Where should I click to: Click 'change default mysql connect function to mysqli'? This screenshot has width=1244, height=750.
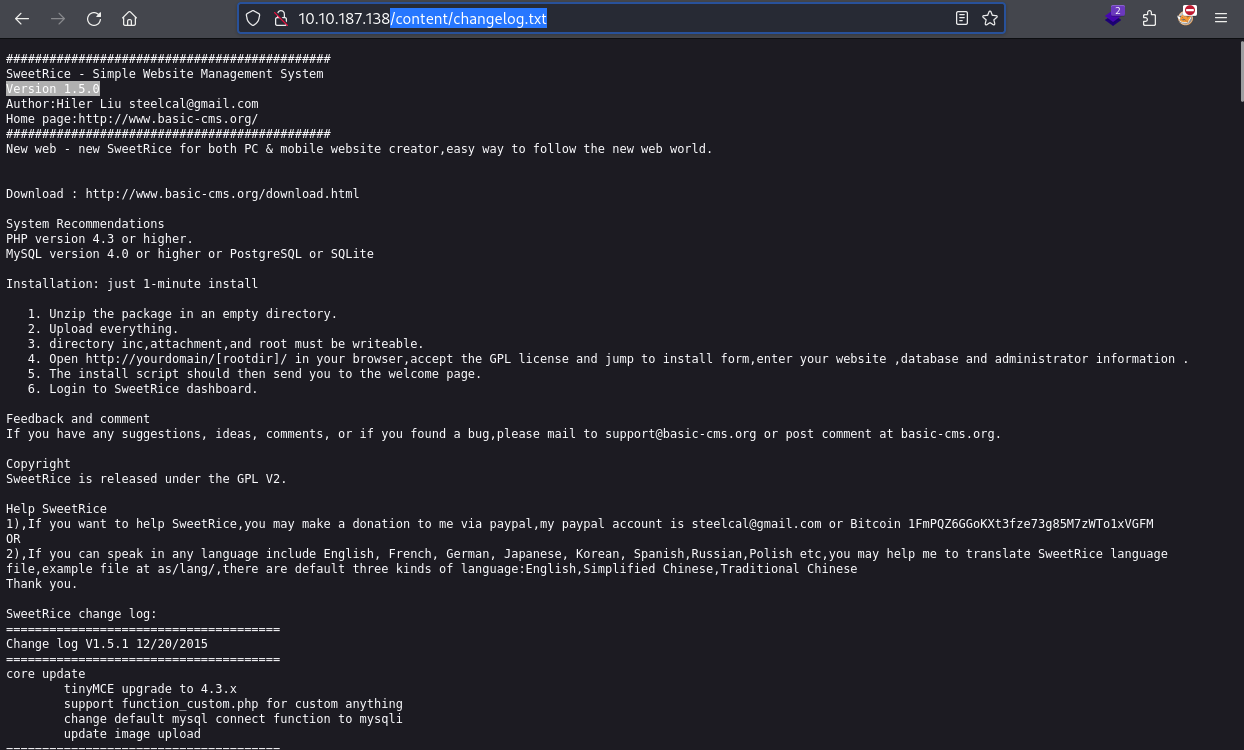coord(233,719)
